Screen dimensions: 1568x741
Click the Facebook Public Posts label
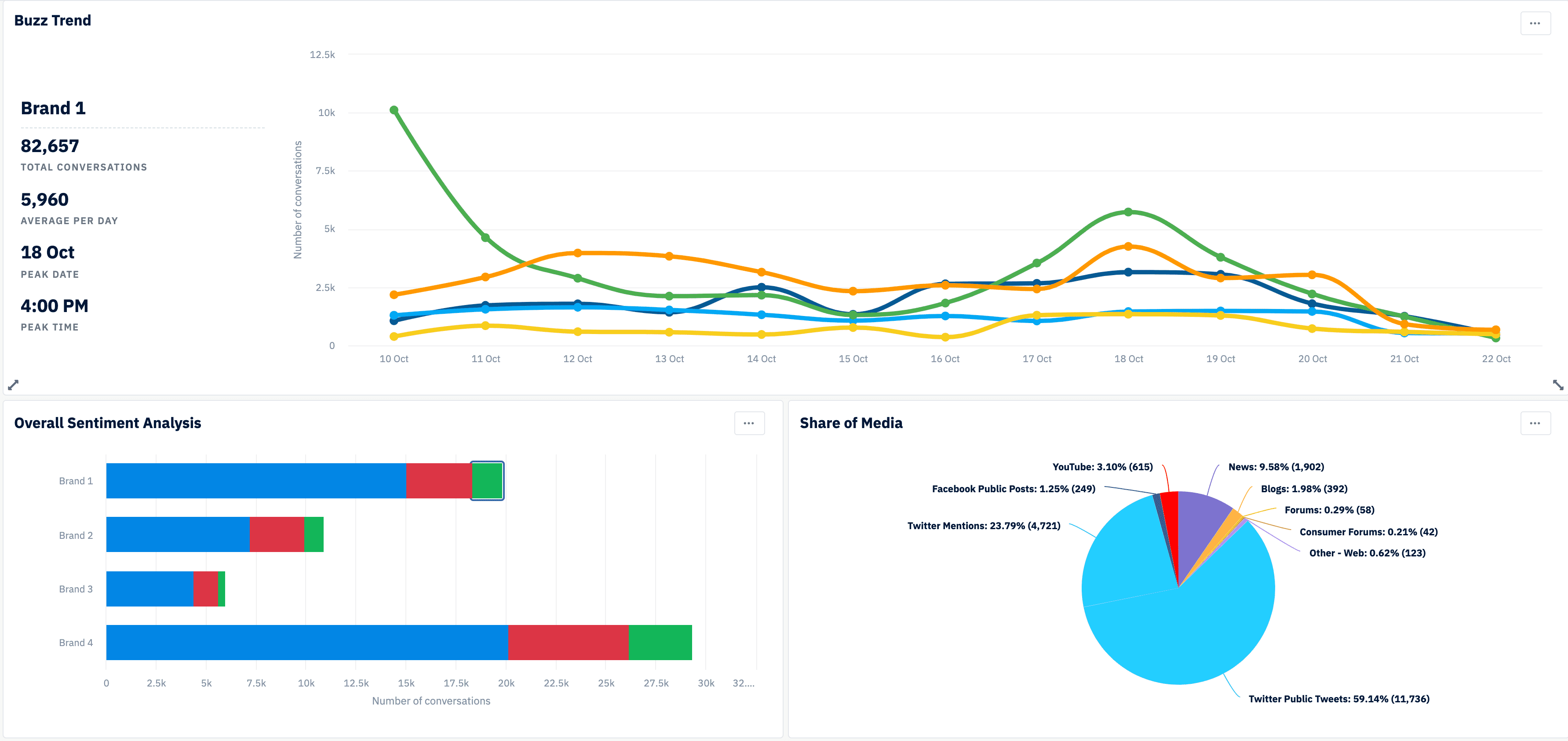[x=1013, y=489]
